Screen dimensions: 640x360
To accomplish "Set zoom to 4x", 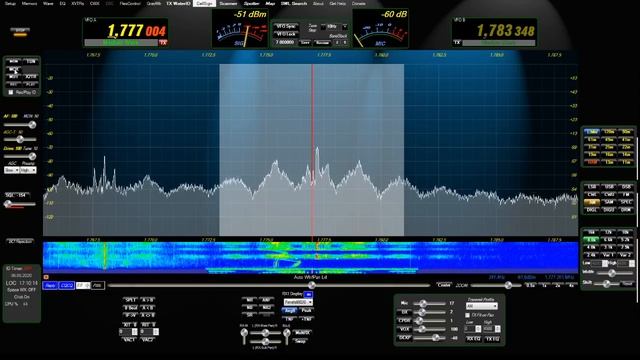I will pos(571,285).
